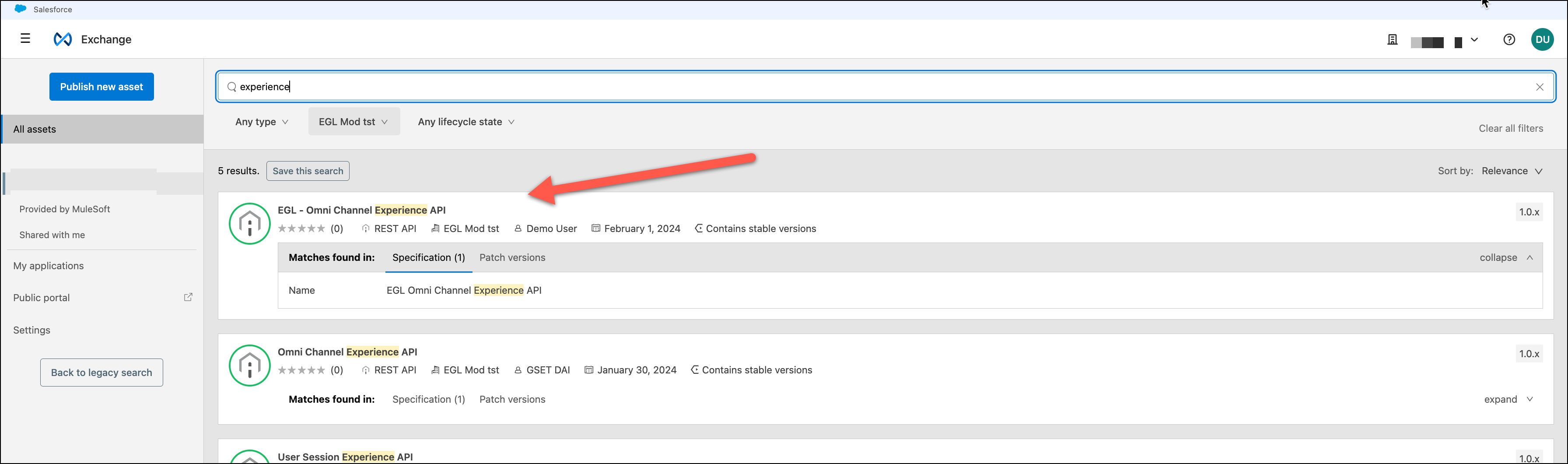The width and height of the screenshot is (1568, 464).
Task: Clear the search field with X icon
Action: click(1540, 87)
